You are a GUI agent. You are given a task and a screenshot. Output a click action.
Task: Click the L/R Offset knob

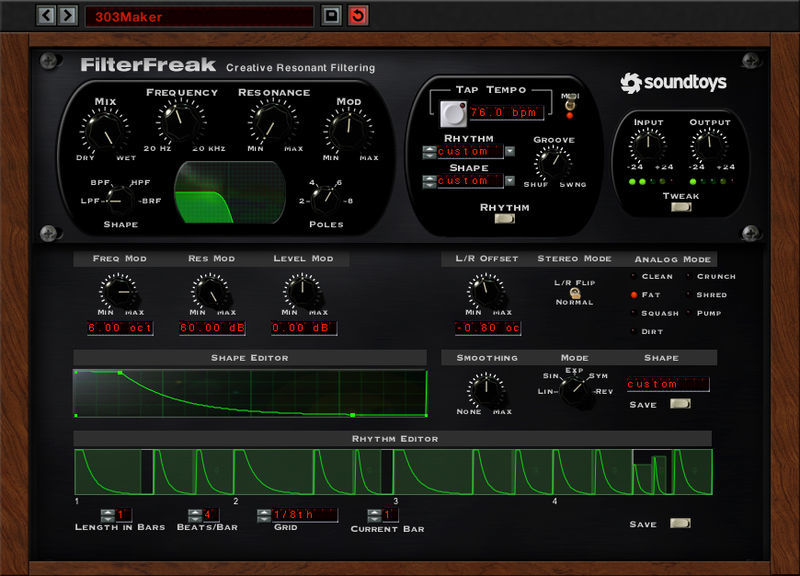[486, 291]
